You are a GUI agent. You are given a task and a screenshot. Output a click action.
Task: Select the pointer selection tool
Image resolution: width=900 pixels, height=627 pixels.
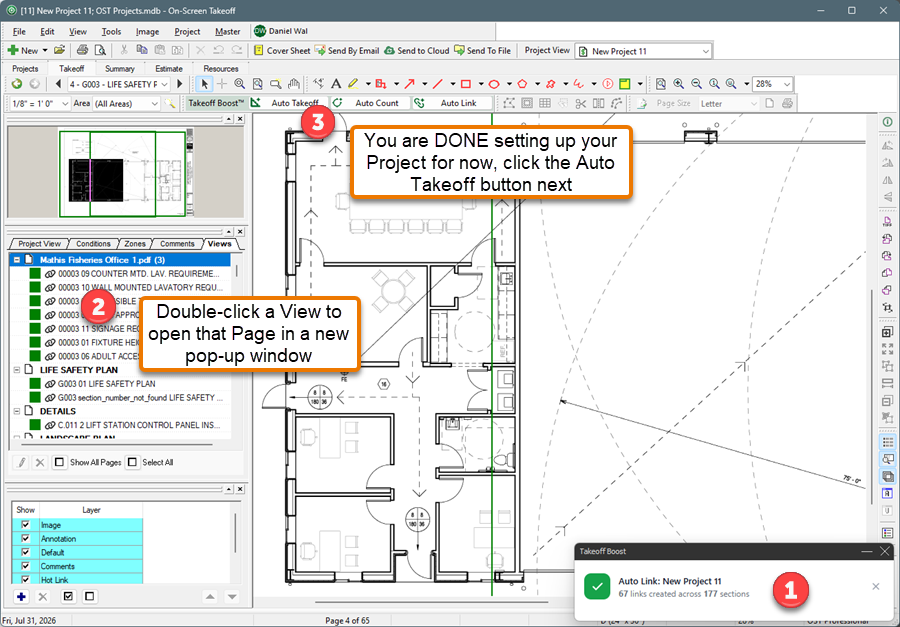click(204, 84)
